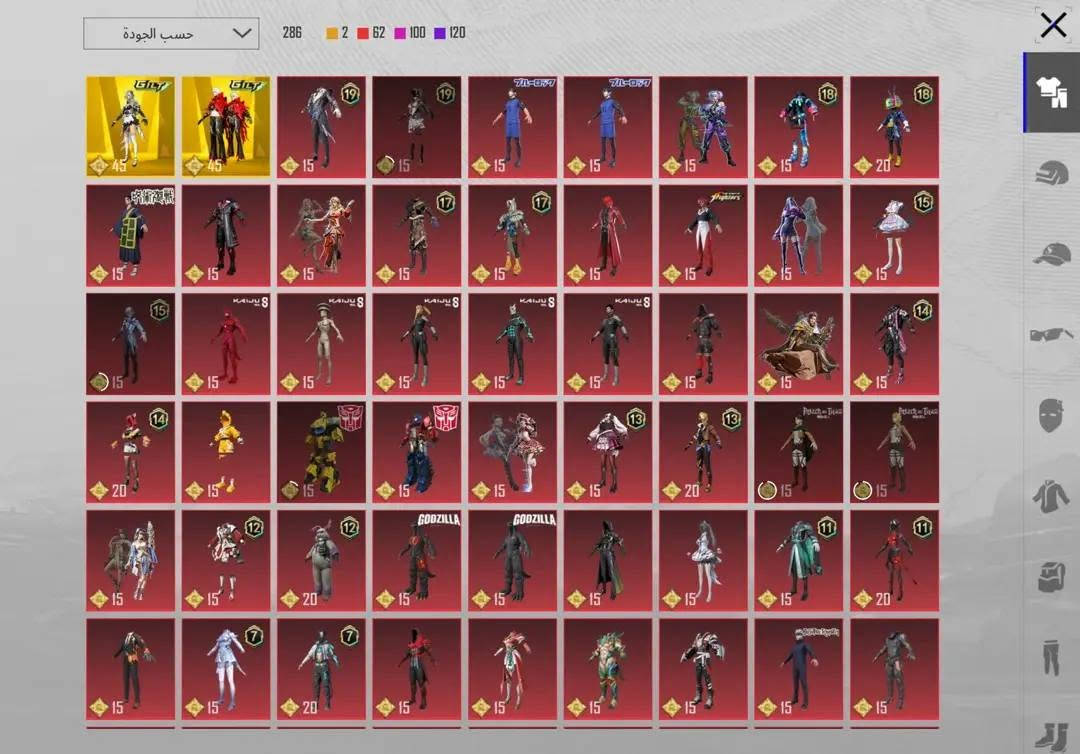This screenshot has width=1080, height=754.
Task: Expand the حسب الجودة sort dropdown
Action: pyautogui.click(x=172, y=34)
